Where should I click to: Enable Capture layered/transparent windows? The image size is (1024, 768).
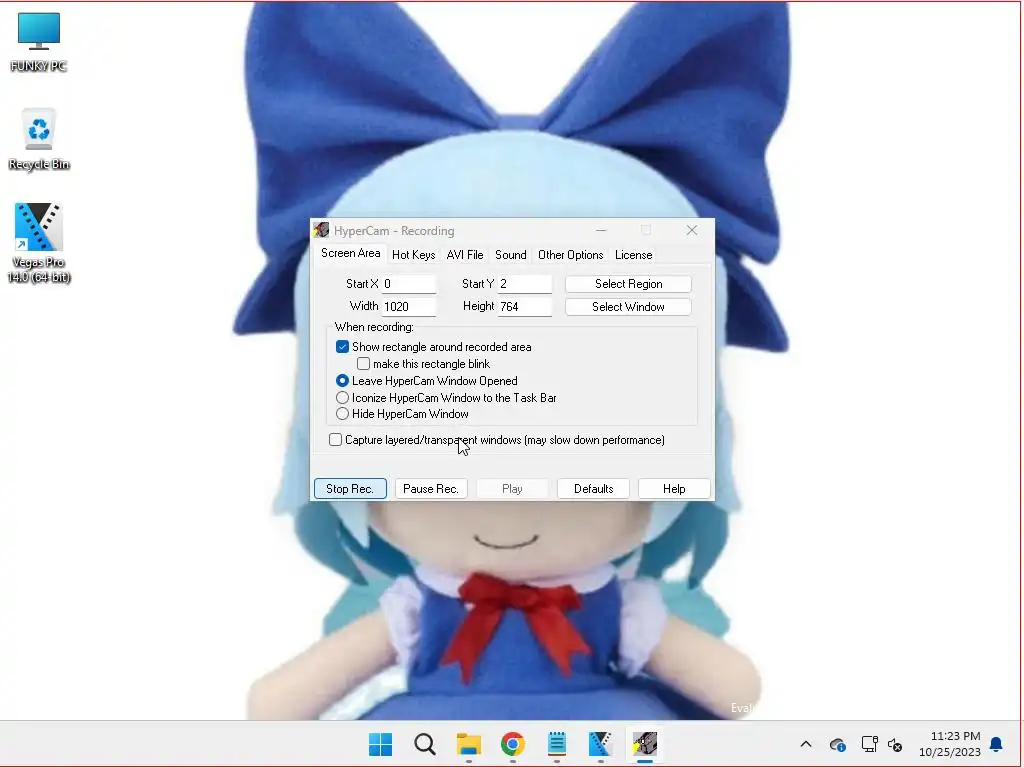coord(335,440)
